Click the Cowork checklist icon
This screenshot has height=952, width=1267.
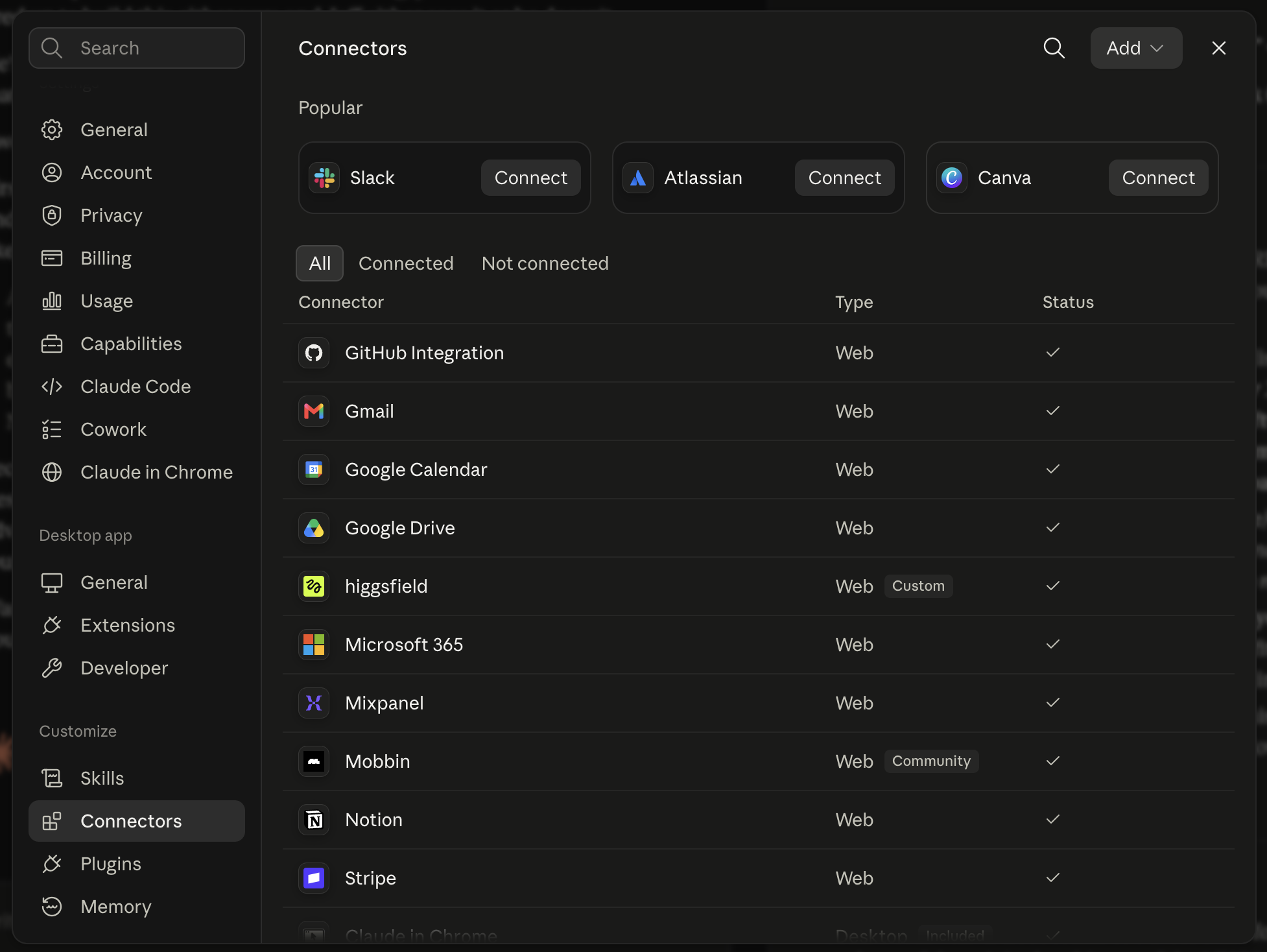[x=52, y=429]
